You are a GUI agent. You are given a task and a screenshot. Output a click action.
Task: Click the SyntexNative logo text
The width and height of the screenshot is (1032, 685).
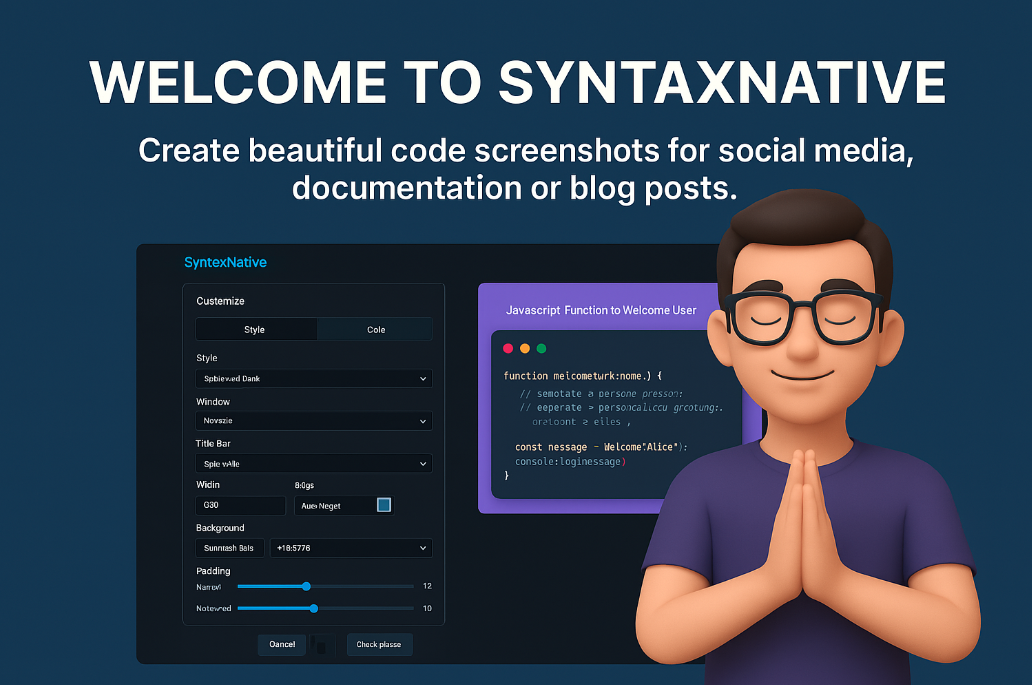pos(225,262)
